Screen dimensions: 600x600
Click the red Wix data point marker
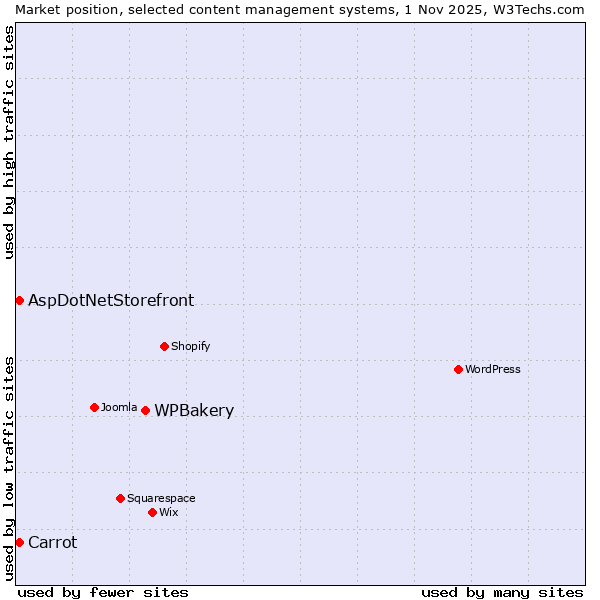point(152,512)
